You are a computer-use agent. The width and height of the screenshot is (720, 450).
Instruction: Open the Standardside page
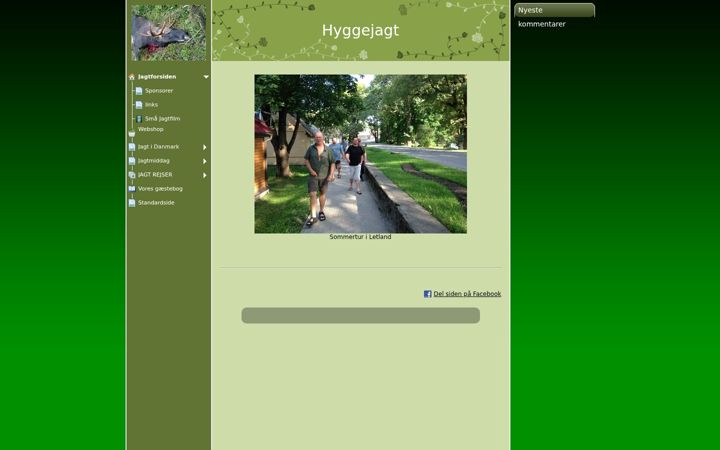[x=156, y=202]
